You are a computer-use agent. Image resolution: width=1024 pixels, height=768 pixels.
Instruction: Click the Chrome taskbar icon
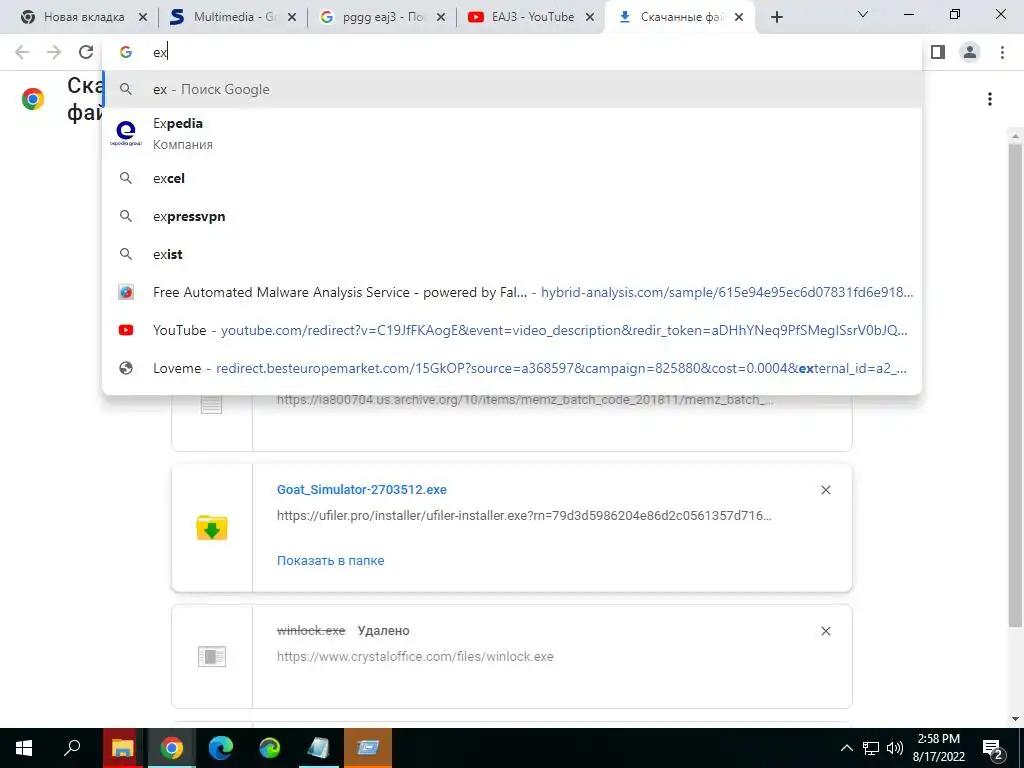pyautogui.click(x=171, y=748)
